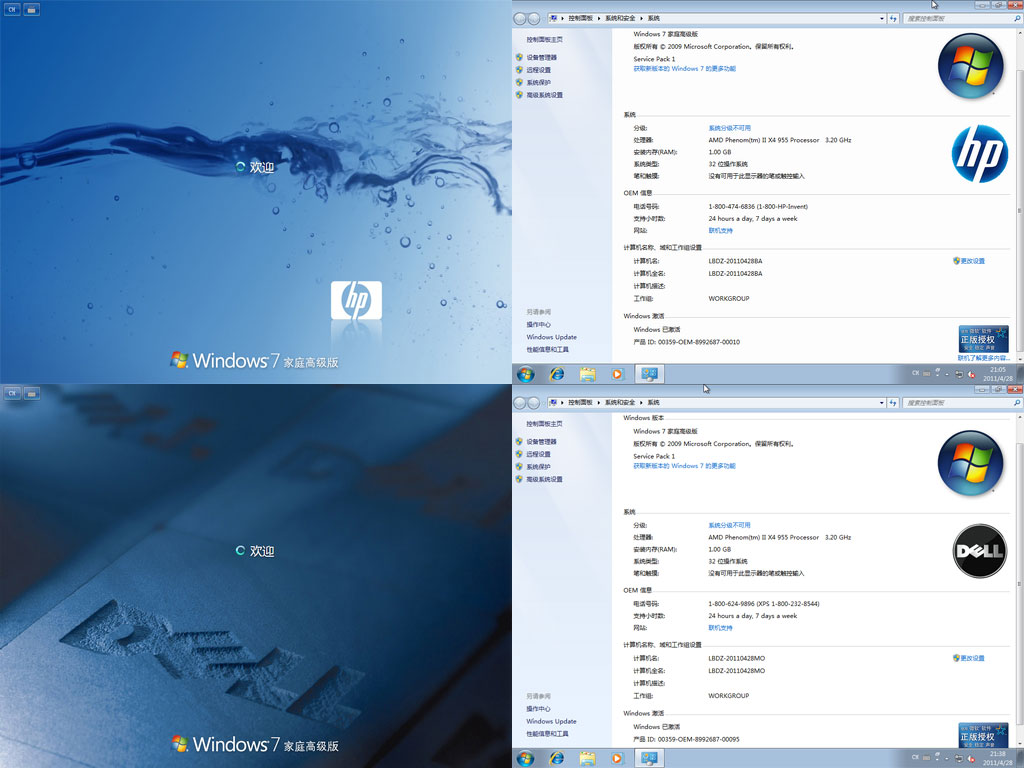Click the network tray icon in HP window taskbar
The width and height of the screenshot is (1024, 768).
click(x=959, y=374)
